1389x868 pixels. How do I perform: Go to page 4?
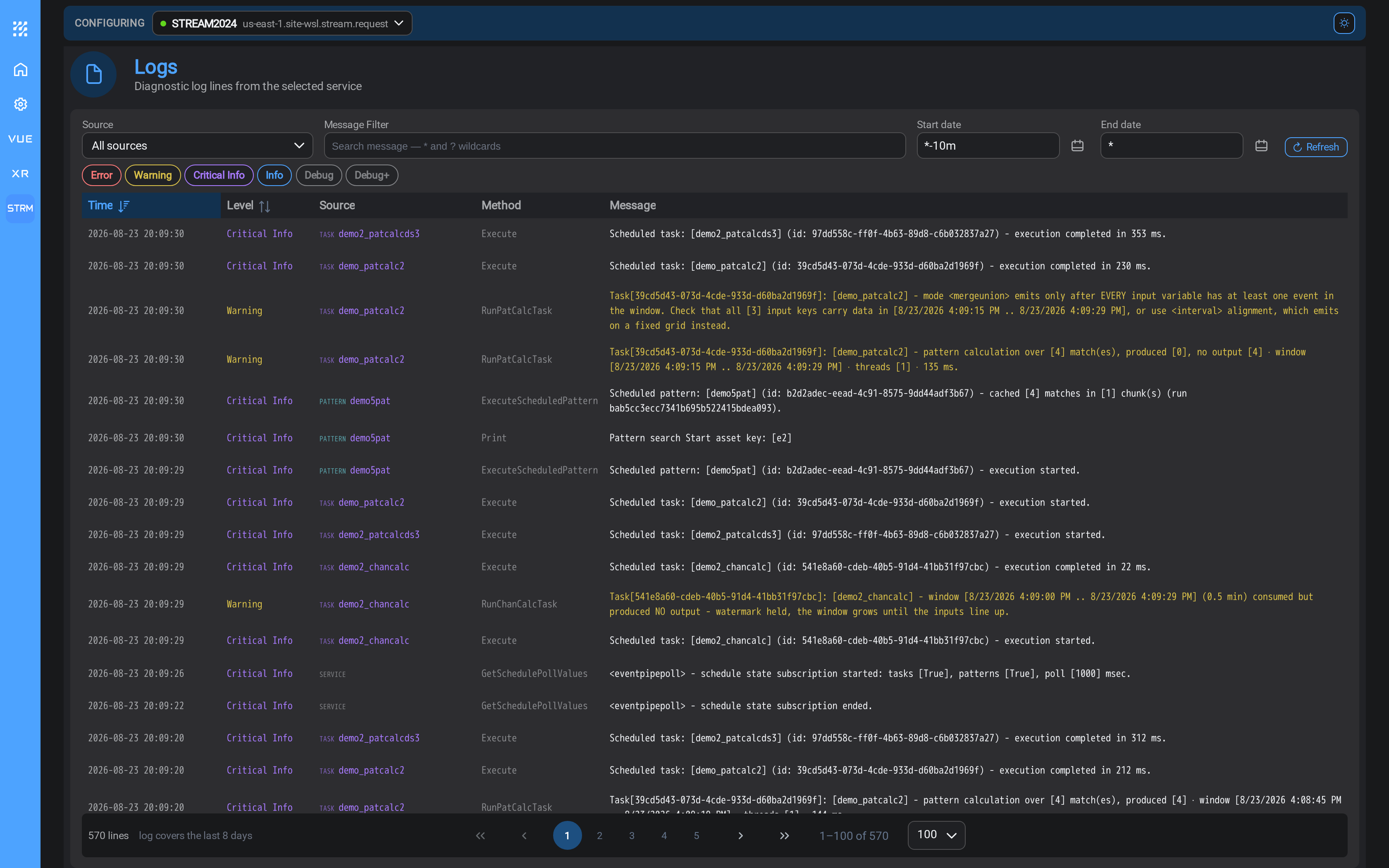coord(664,836)
